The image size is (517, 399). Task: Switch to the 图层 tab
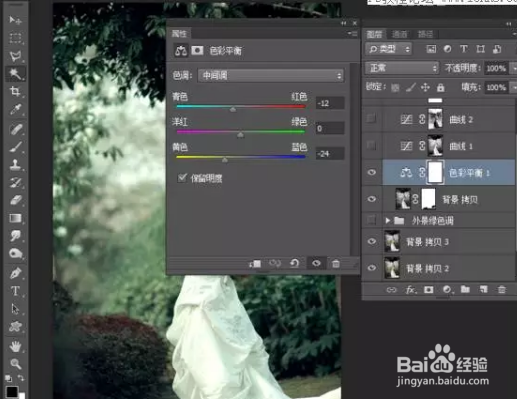(374, 34)
